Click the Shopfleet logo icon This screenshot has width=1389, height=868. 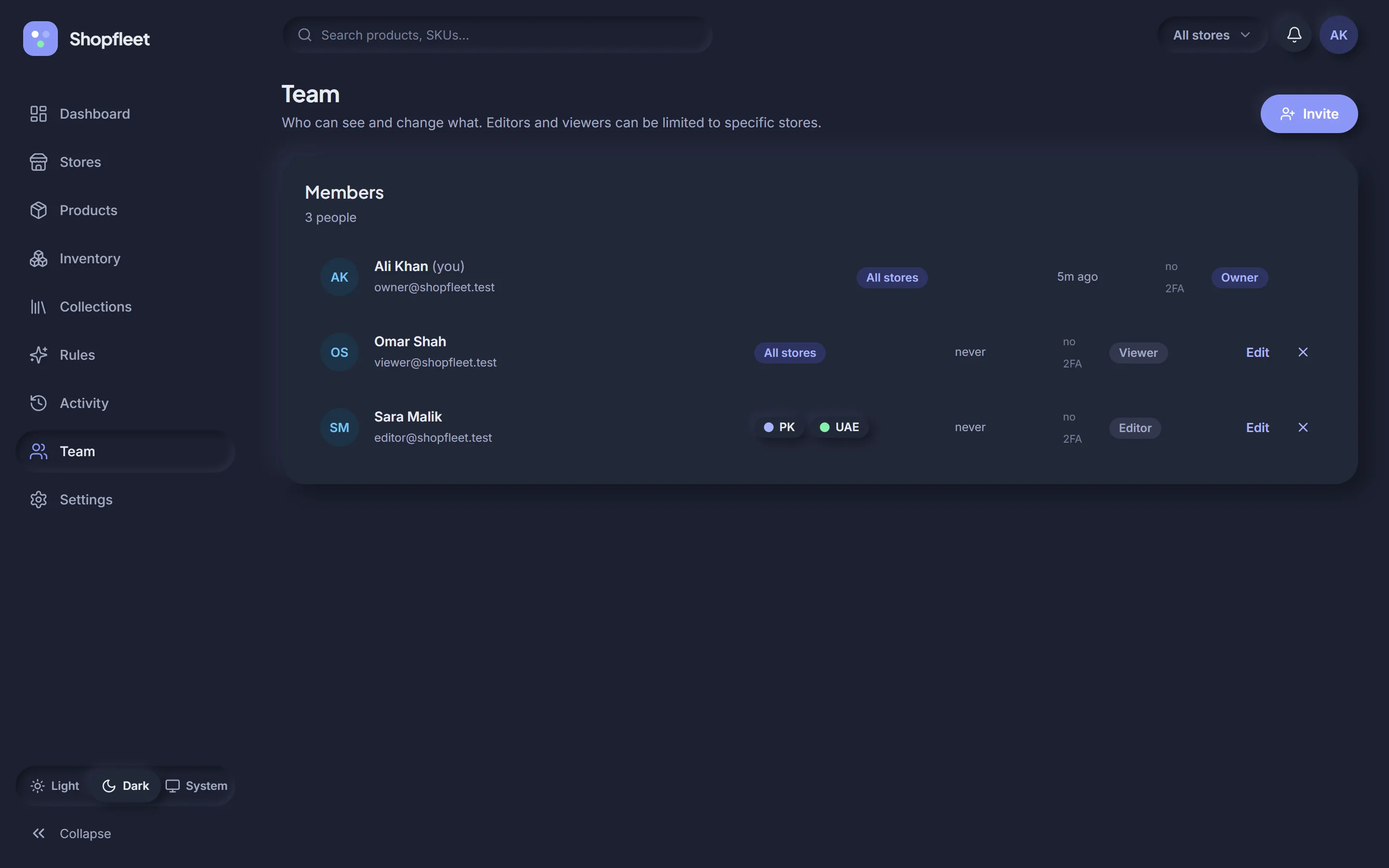point(40,39)
